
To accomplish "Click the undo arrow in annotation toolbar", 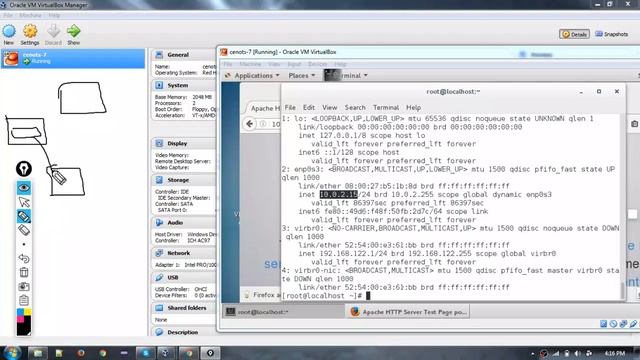I will tap(24, 258).
